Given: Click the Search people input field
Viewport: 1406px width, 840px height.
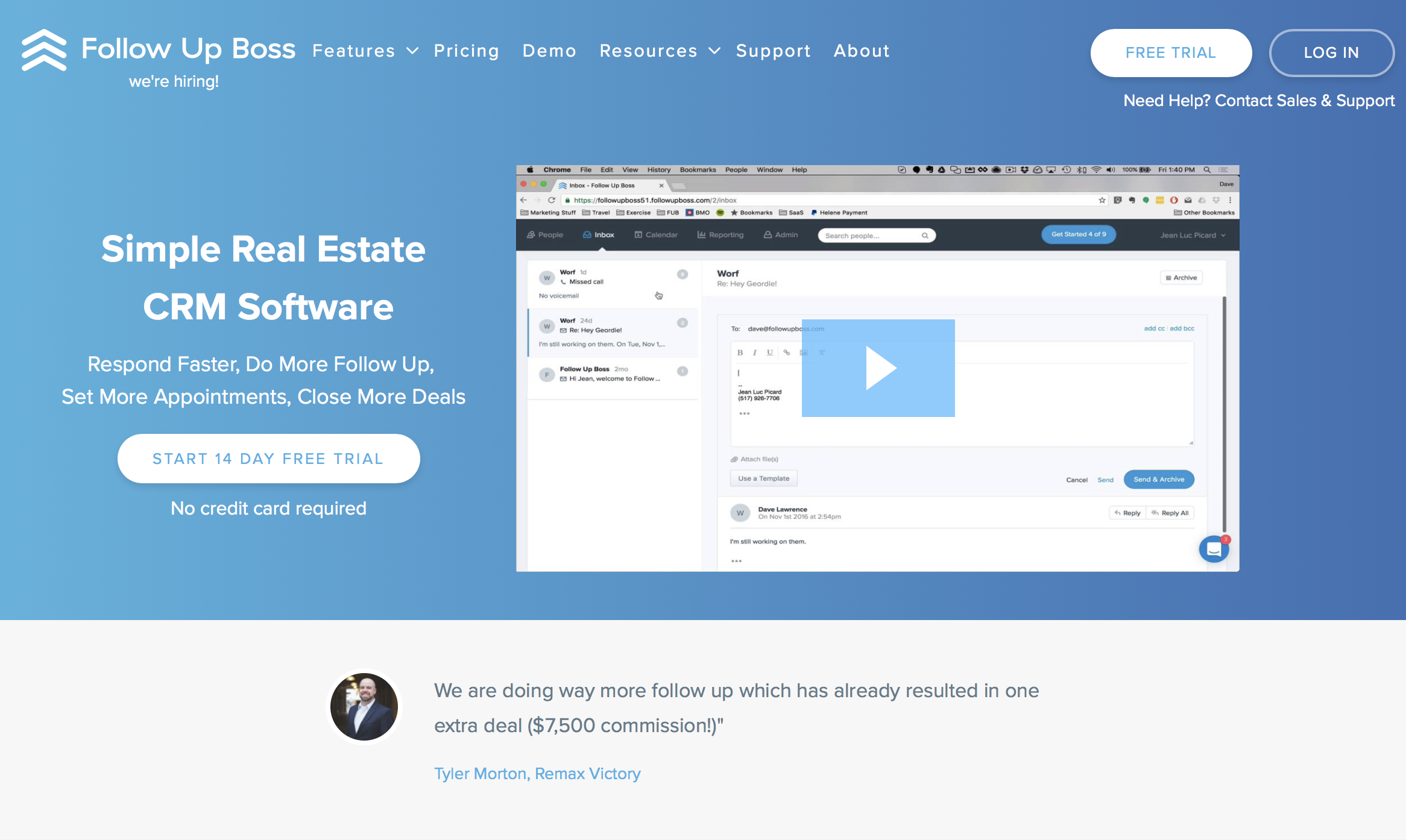Looking at the screenshot, I should click(877, 236).
